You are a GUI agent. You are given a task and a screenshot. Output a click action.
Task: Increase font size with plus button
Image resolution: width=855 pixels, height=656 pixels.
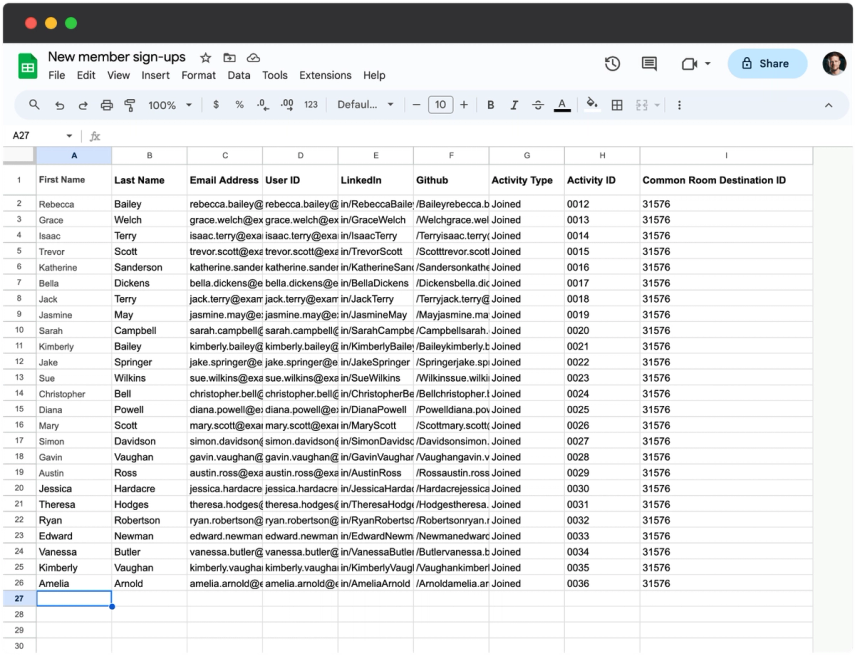pos(464,105)
